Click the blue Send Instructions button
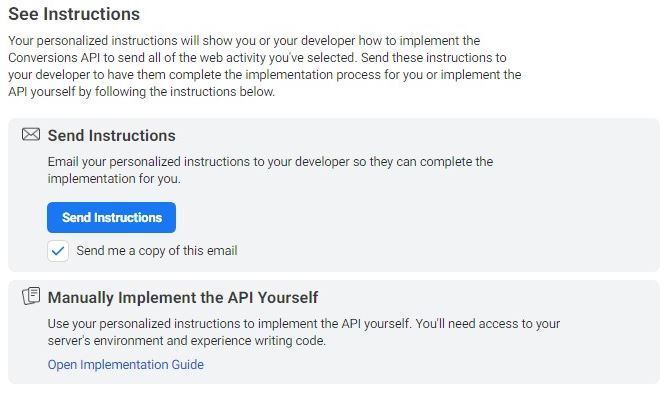669x396 pixels. coord(111,217)
